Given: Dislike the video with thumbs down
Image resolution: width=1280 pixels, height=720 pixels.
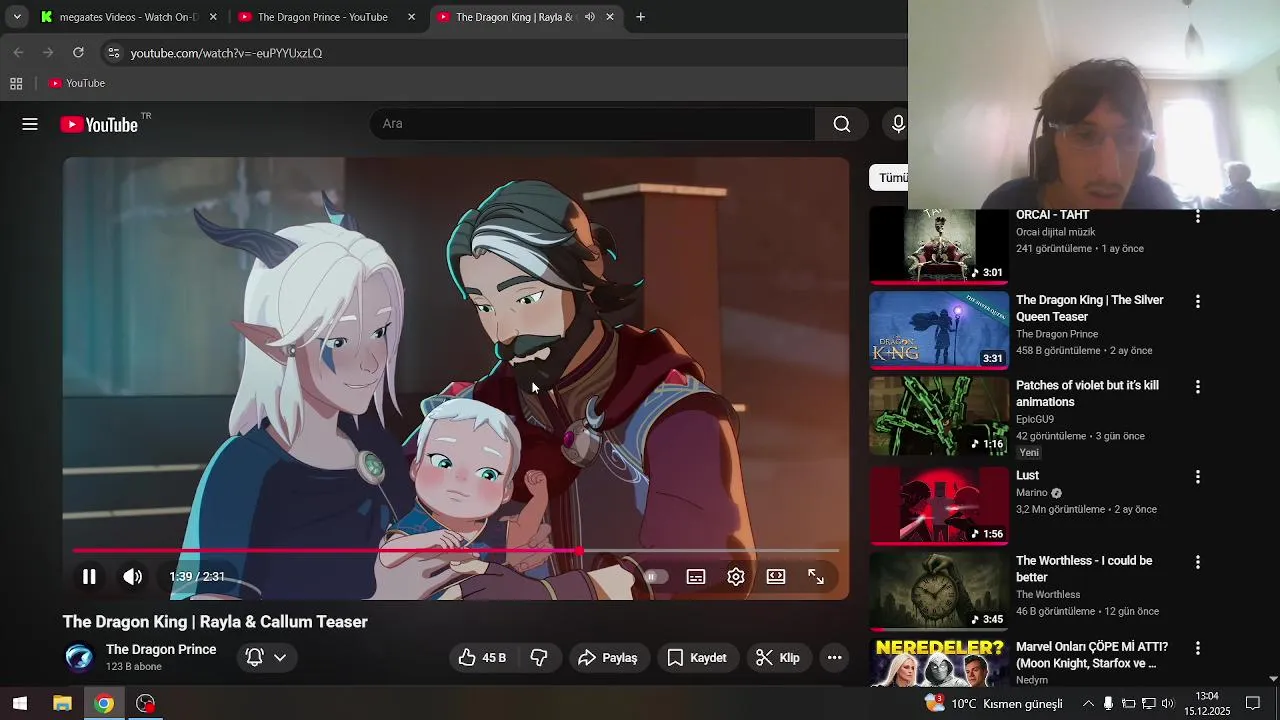Looking at the screenshot, I should pyautogui.click(x=539, y=658).
